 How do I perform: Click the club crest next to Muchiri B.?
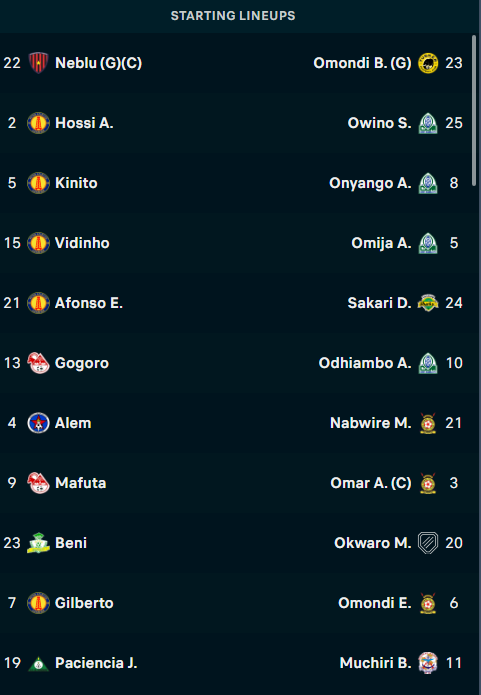[x=428, y=663]
